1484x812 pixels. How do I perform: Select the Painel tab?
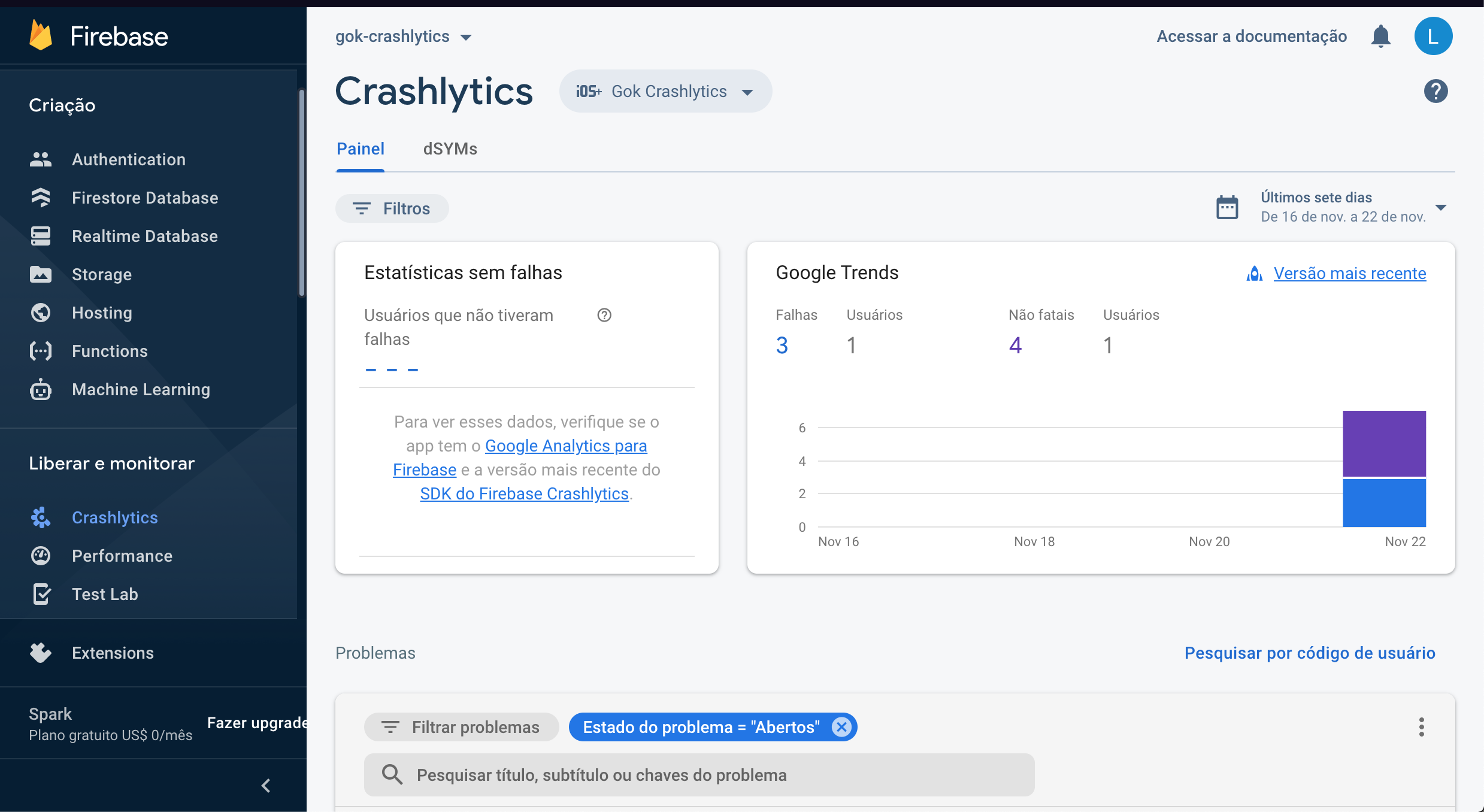point(360,149)
